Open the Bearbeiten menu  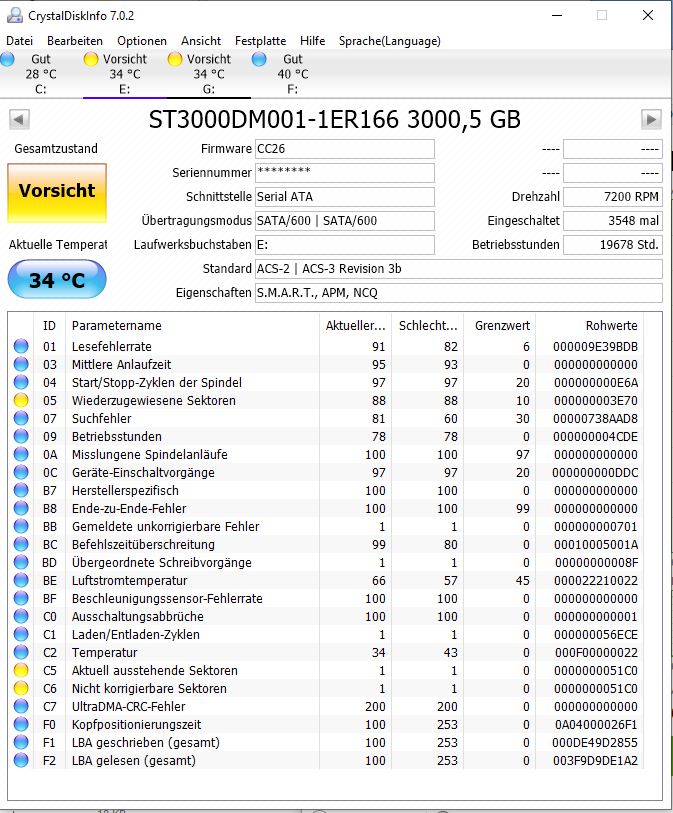click(75, 41)
